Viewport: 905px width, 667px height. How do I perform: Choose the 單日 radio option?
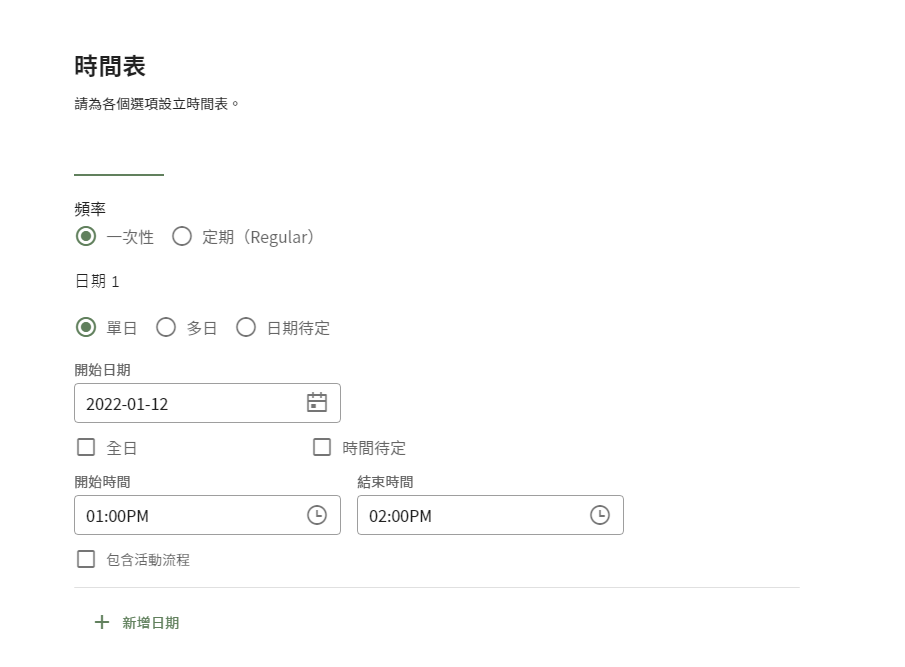tap(86, 327)
